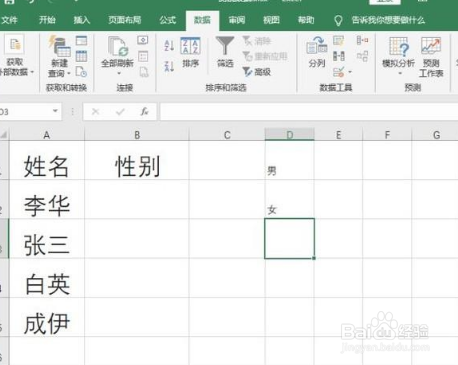Sort descending with the Z-A icon
Screen dimensions: 458x365
point(169,66)
